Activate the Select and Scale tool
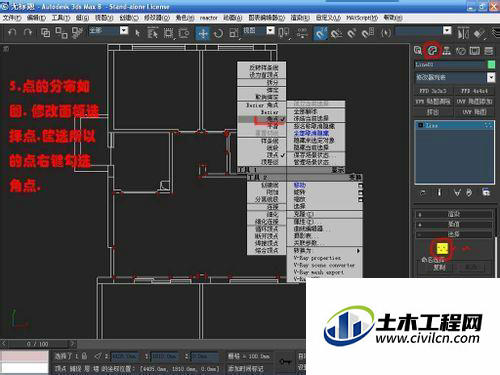 (234, 33)
